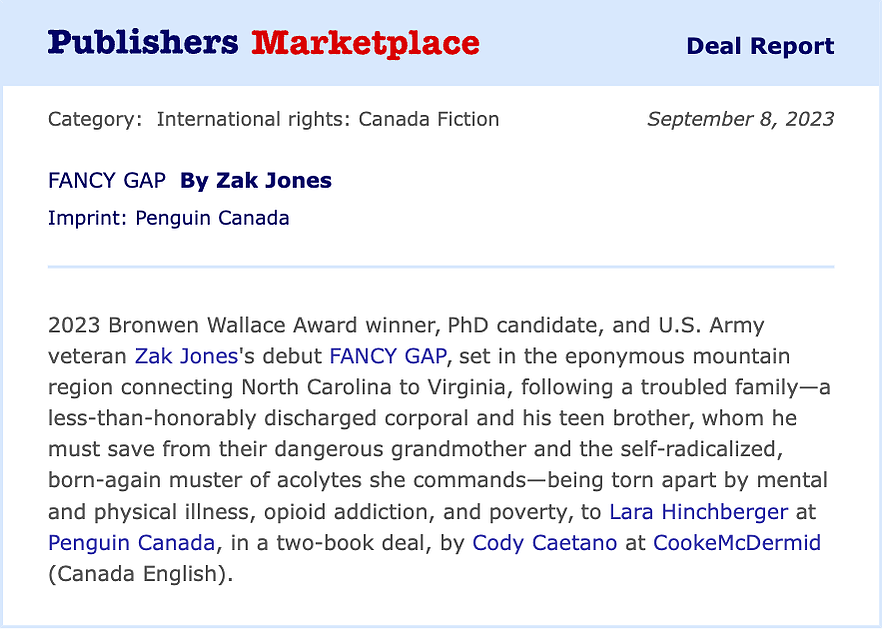Select the By Zak Jones byline
The height and width of the screenshot is (629, 882).
coord(256,181)
